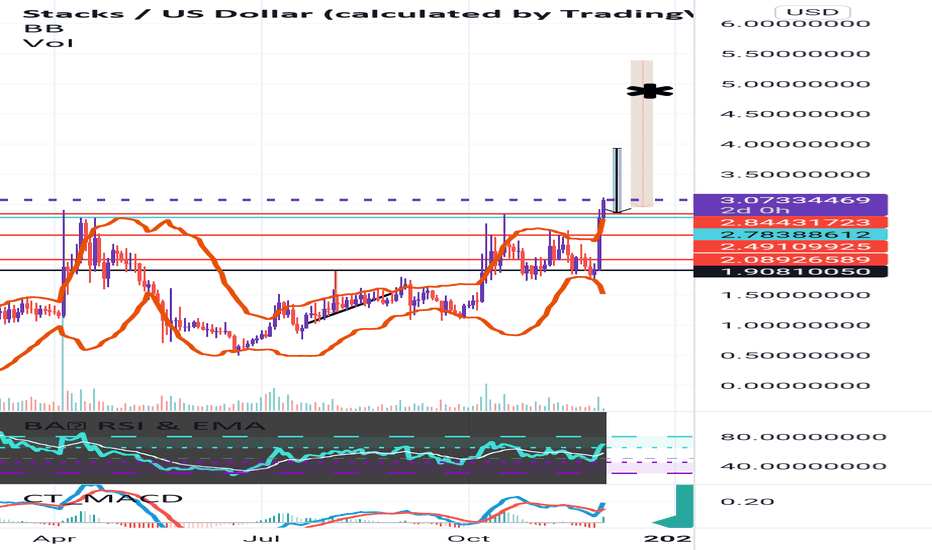Click the 5.00000000 price axis tick
This screenshot has height=550, width=932.
click(795, 84)
